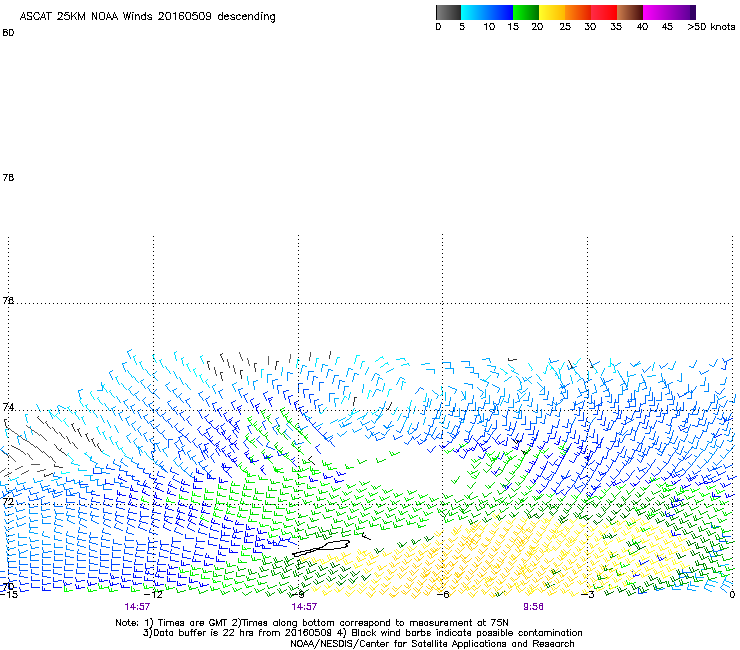Click the '45' value under the color bar
Image resolution: width=740 pixels, height=650 pixels.
667,27
